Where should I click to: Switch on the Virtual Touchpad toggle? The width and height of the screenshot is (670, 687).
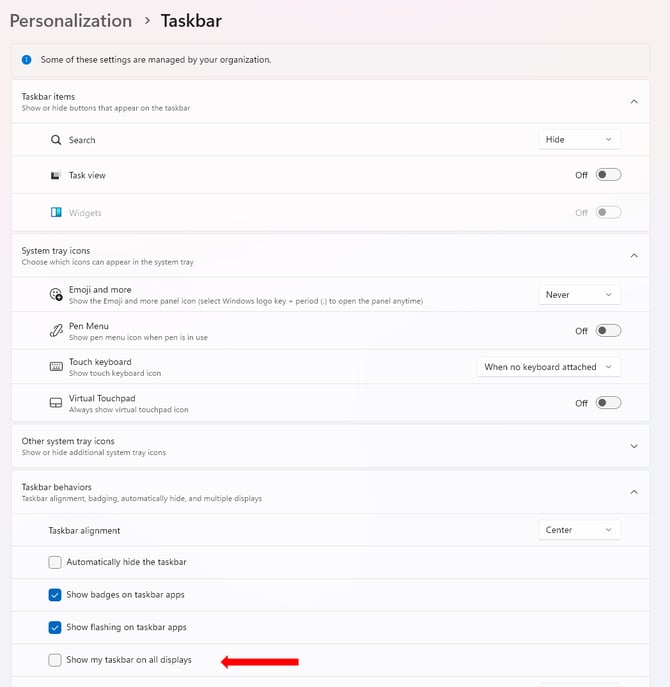pos(608,403)
